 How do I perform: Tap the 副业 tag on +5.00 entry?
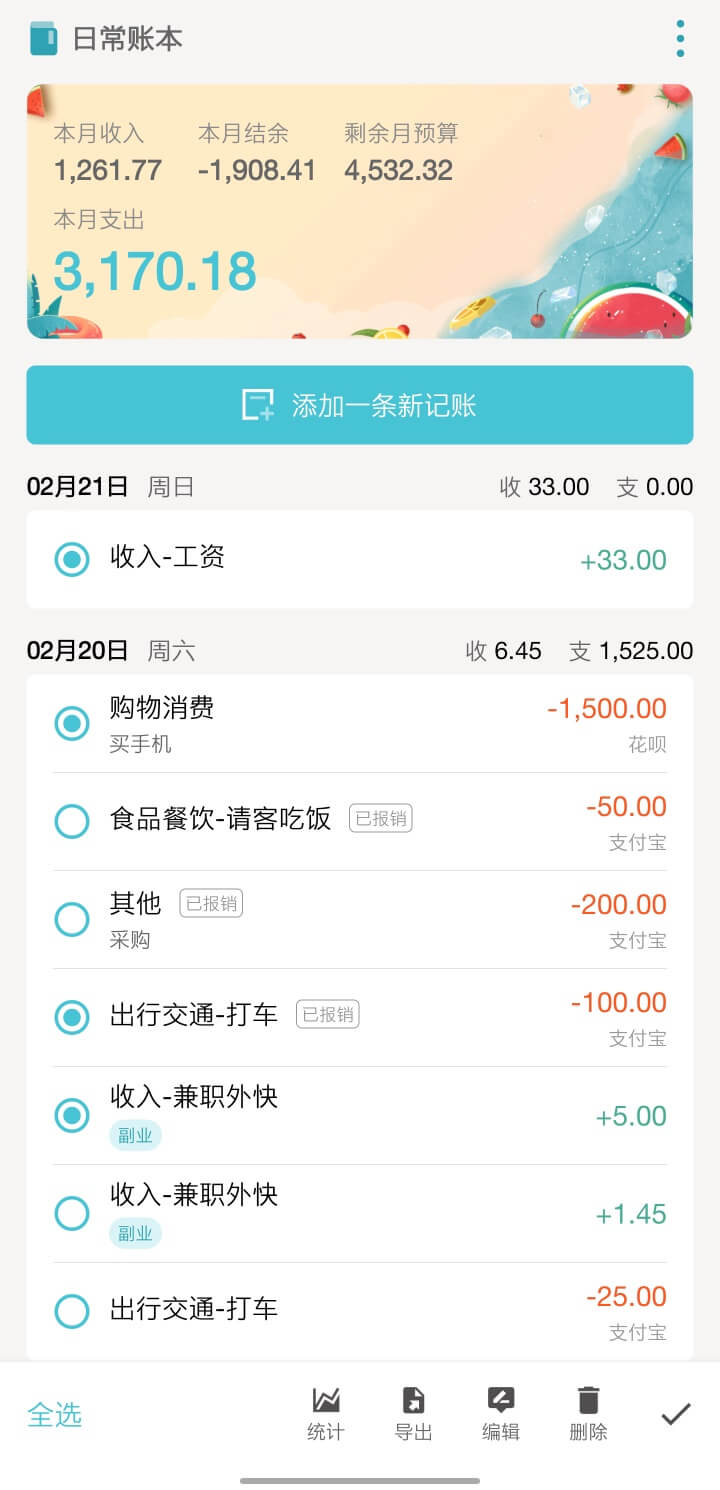click(135, 1136)
